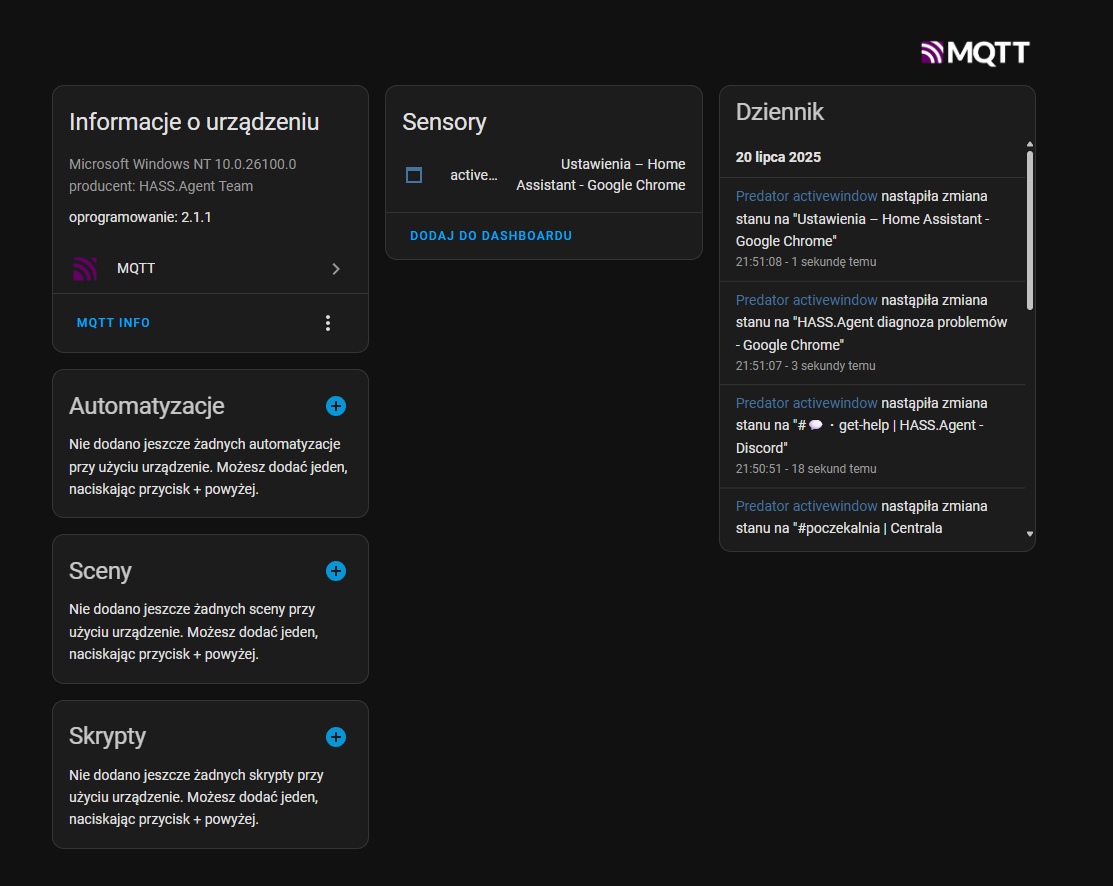Open Predator activewindow link at 21:50:51
Screen dimensions: 1113x886
pos(806,403)
